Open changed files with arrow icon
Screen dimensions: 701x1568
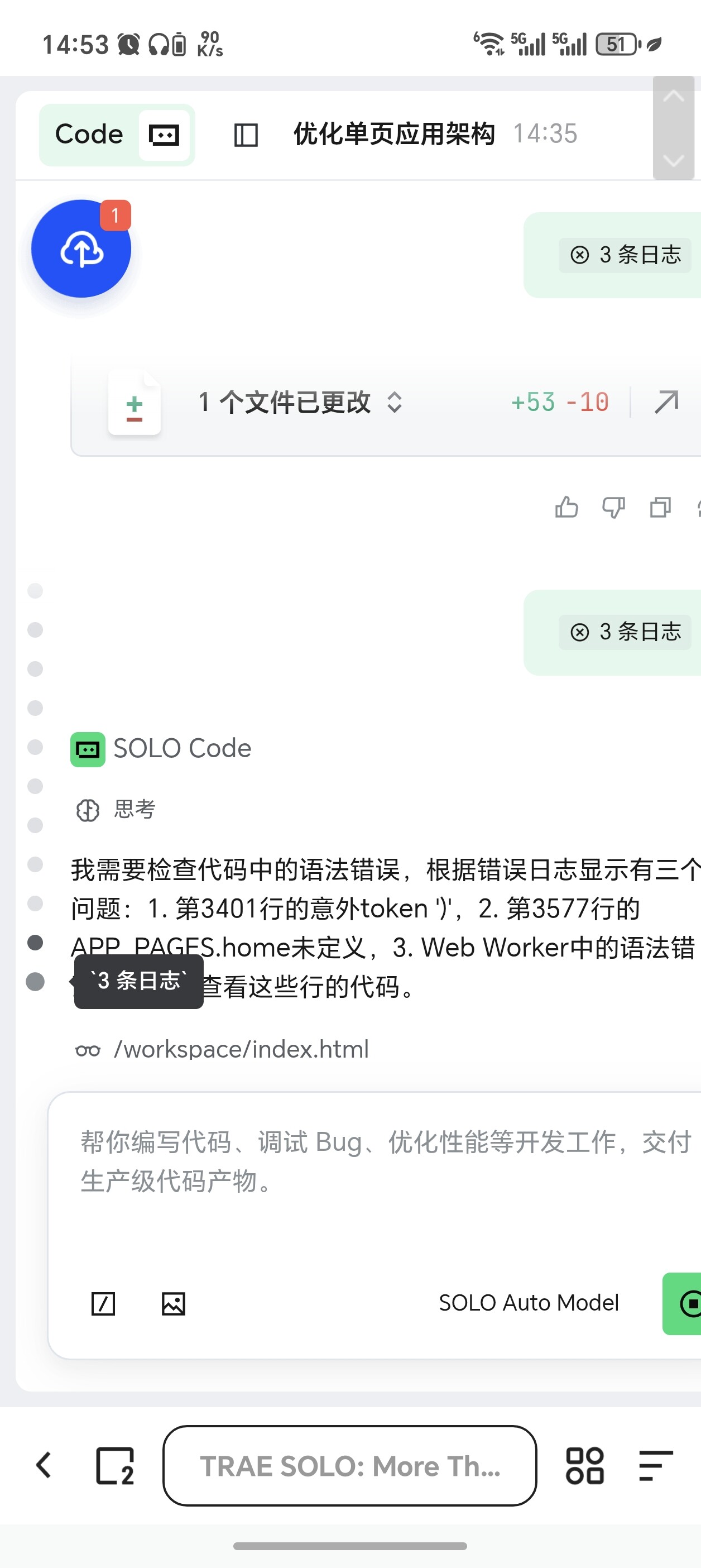tap(666, 403)
